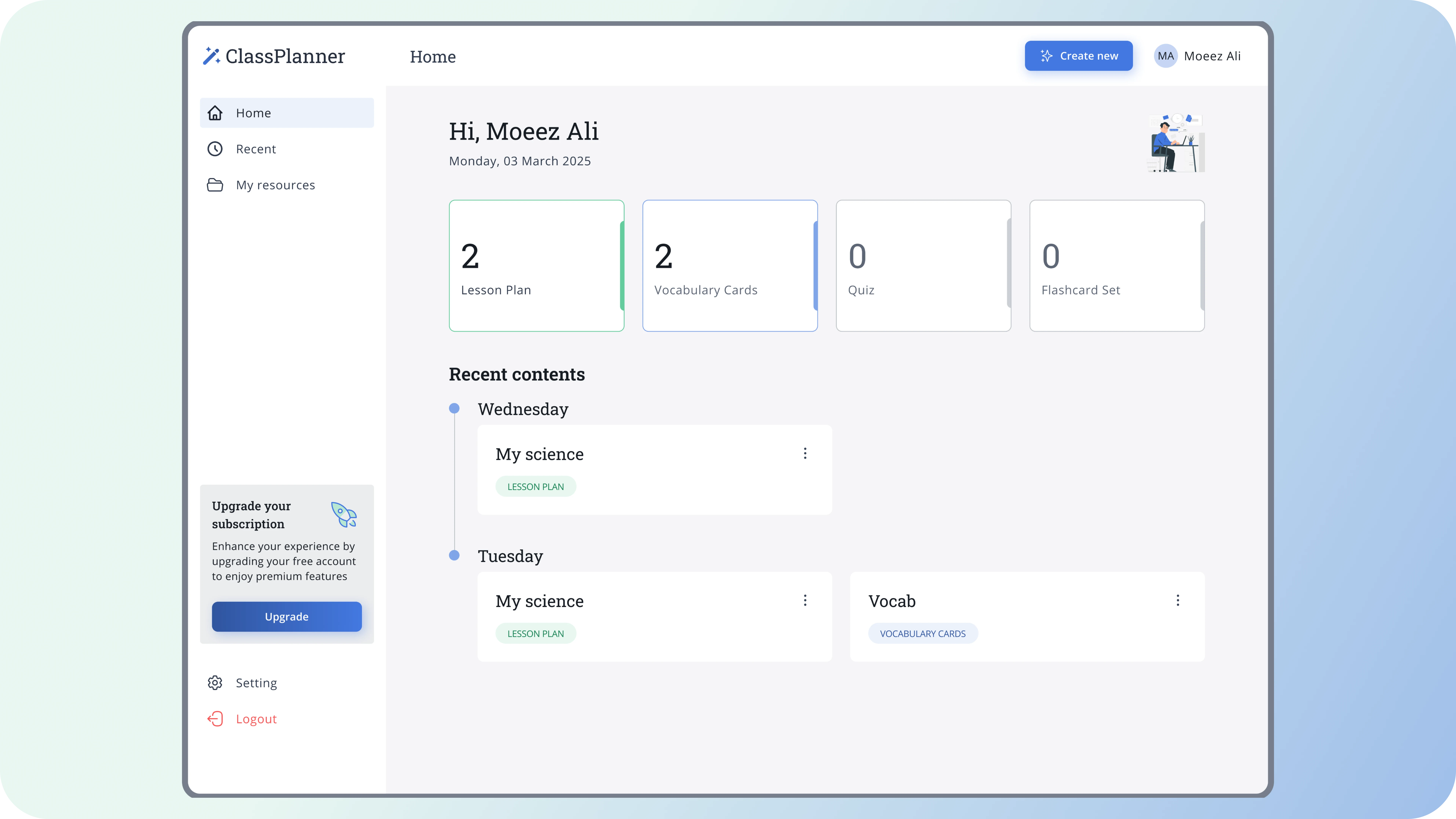
Task: Click the Create new button
Action: click(x=1078, y=56)
